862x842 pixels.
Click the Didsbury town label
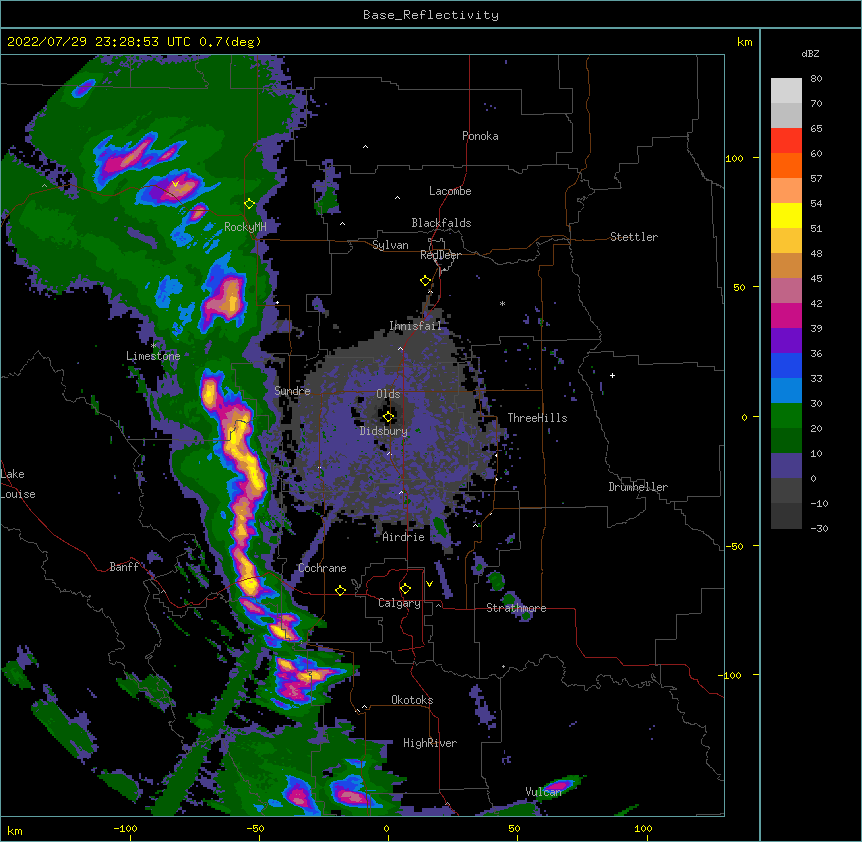(384, 431)
